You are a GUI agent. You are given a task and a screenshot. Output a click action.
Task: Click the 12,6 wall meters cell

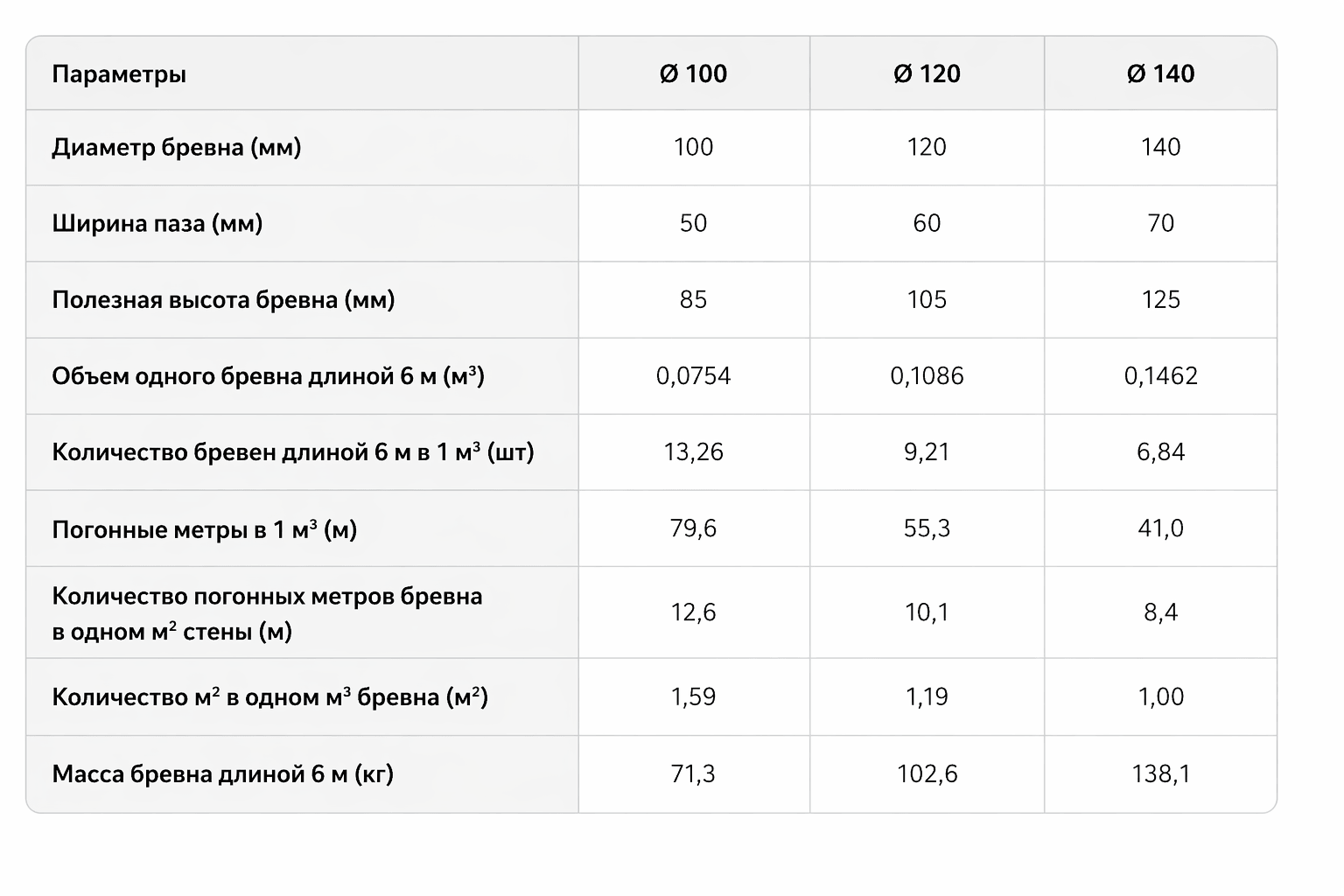[693, 612]
